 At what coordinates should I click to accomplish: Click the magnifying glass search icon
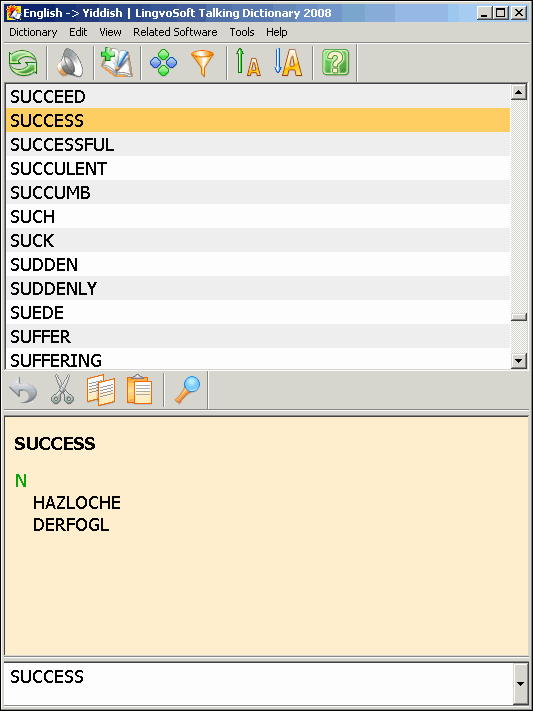[187, 390]
